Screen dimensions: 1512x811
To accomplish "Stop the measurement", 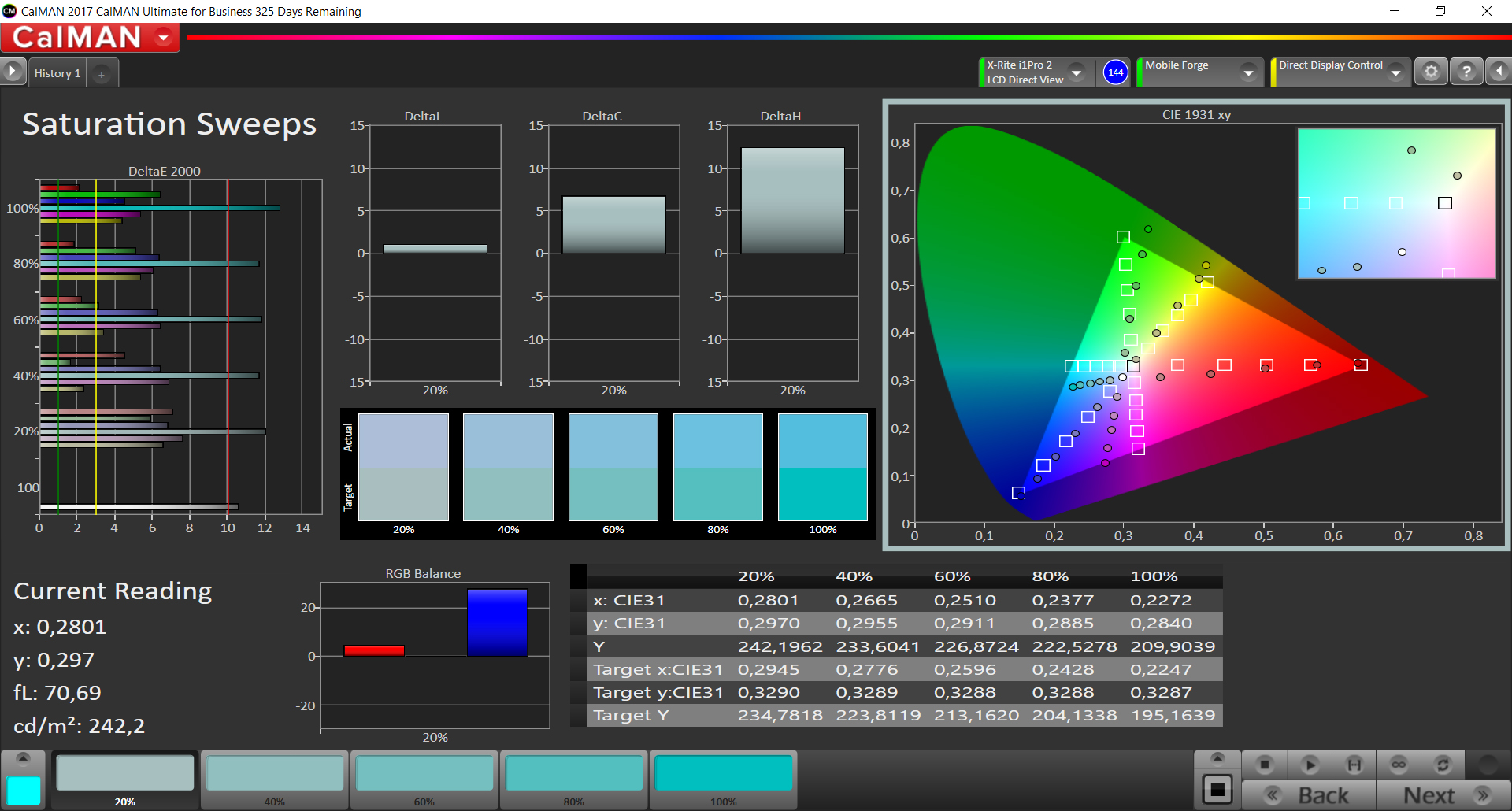I will coord(1265,764).
